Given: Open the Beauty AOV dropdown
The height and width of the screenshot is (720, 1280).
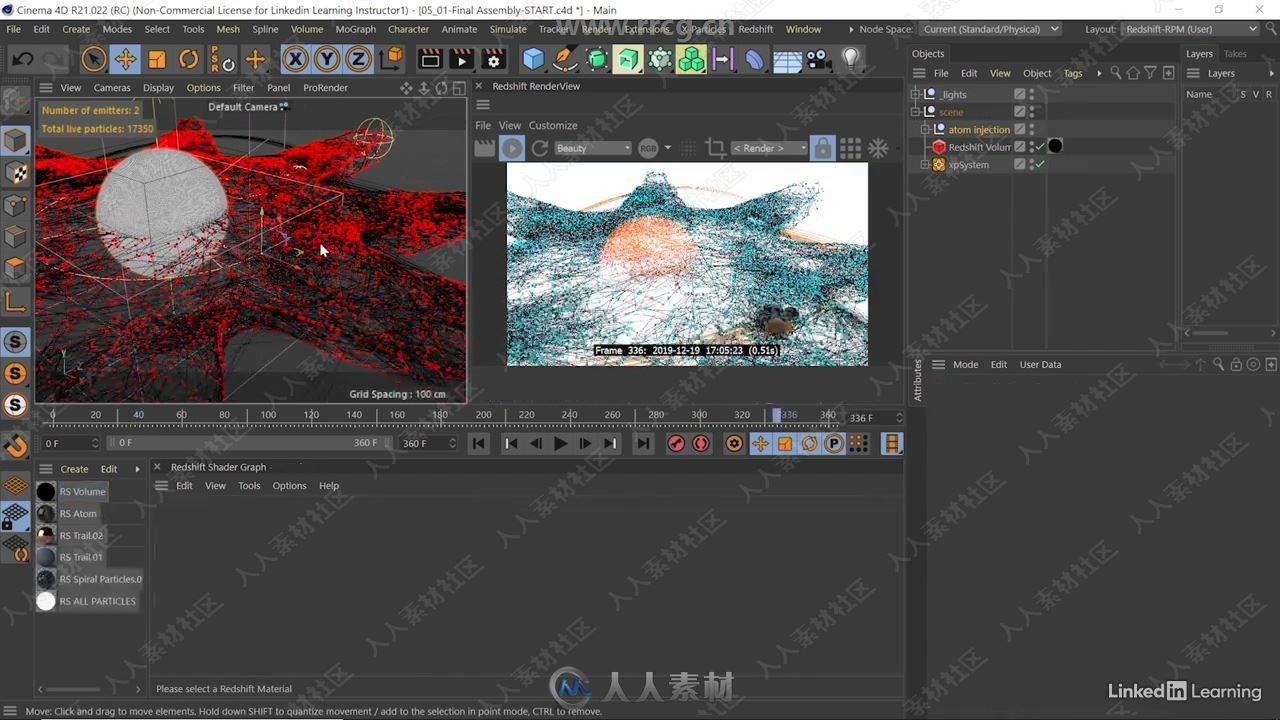Looking at the screenshot, I should [593, 148].
